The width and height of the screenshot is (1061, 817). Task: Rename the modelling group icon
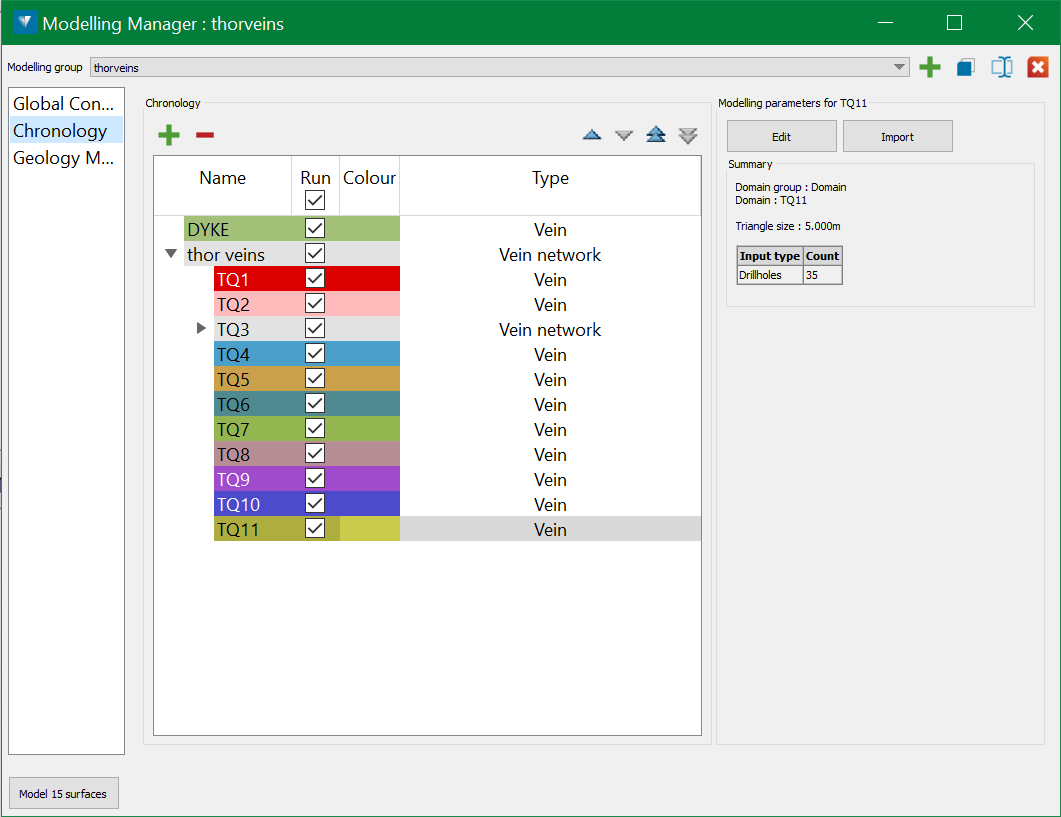coord(1002,68)
